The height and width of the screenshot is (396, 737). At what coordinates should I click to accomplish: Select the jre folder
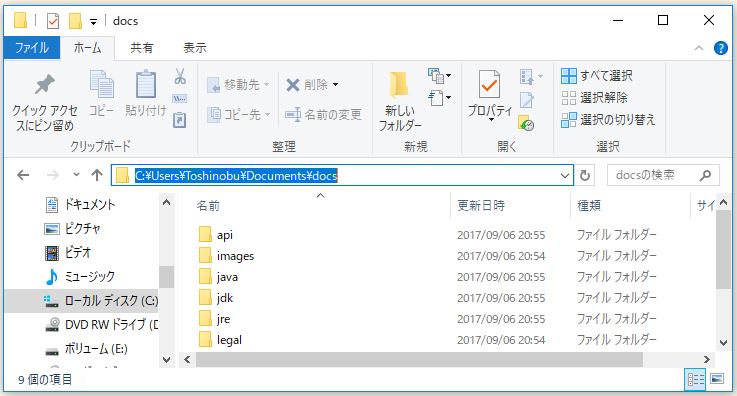[x=215, y=319]
